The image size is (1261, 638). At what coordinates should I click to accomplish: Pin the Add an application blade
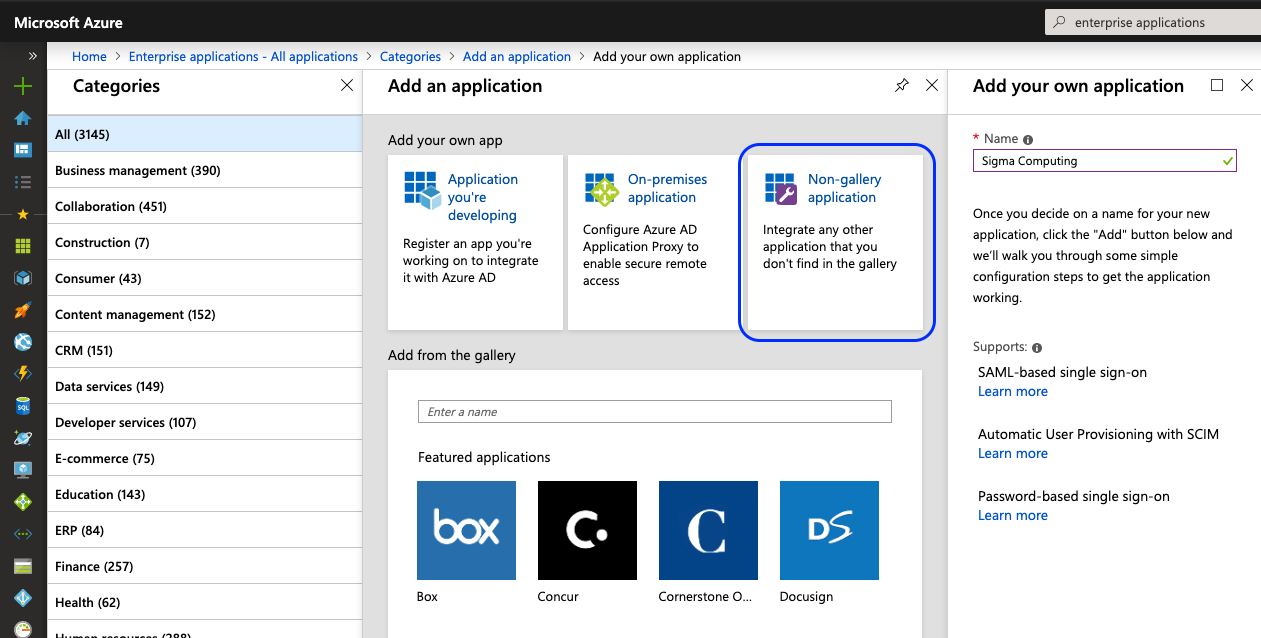coord(902,86)
